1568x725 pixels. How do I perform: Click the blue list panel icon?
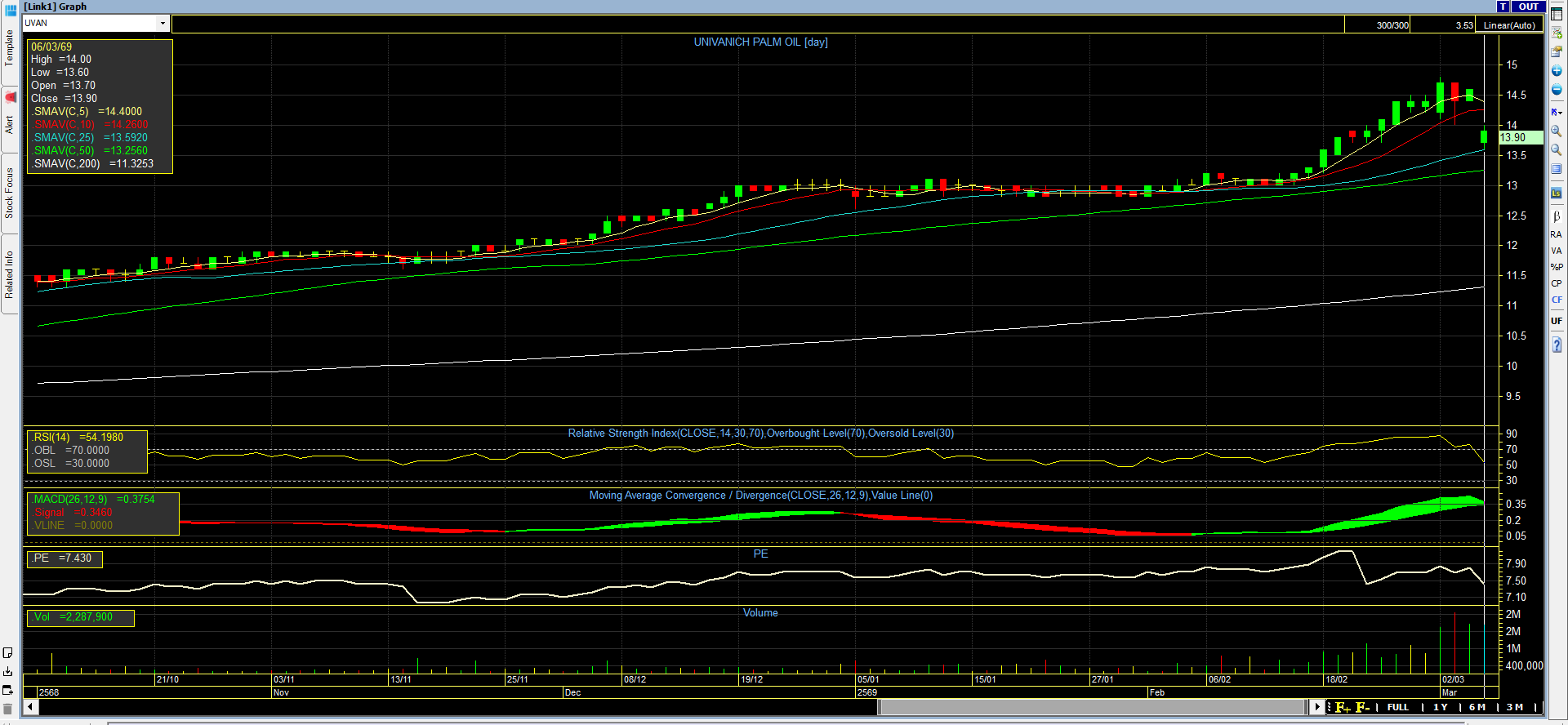click(1557, 169)
